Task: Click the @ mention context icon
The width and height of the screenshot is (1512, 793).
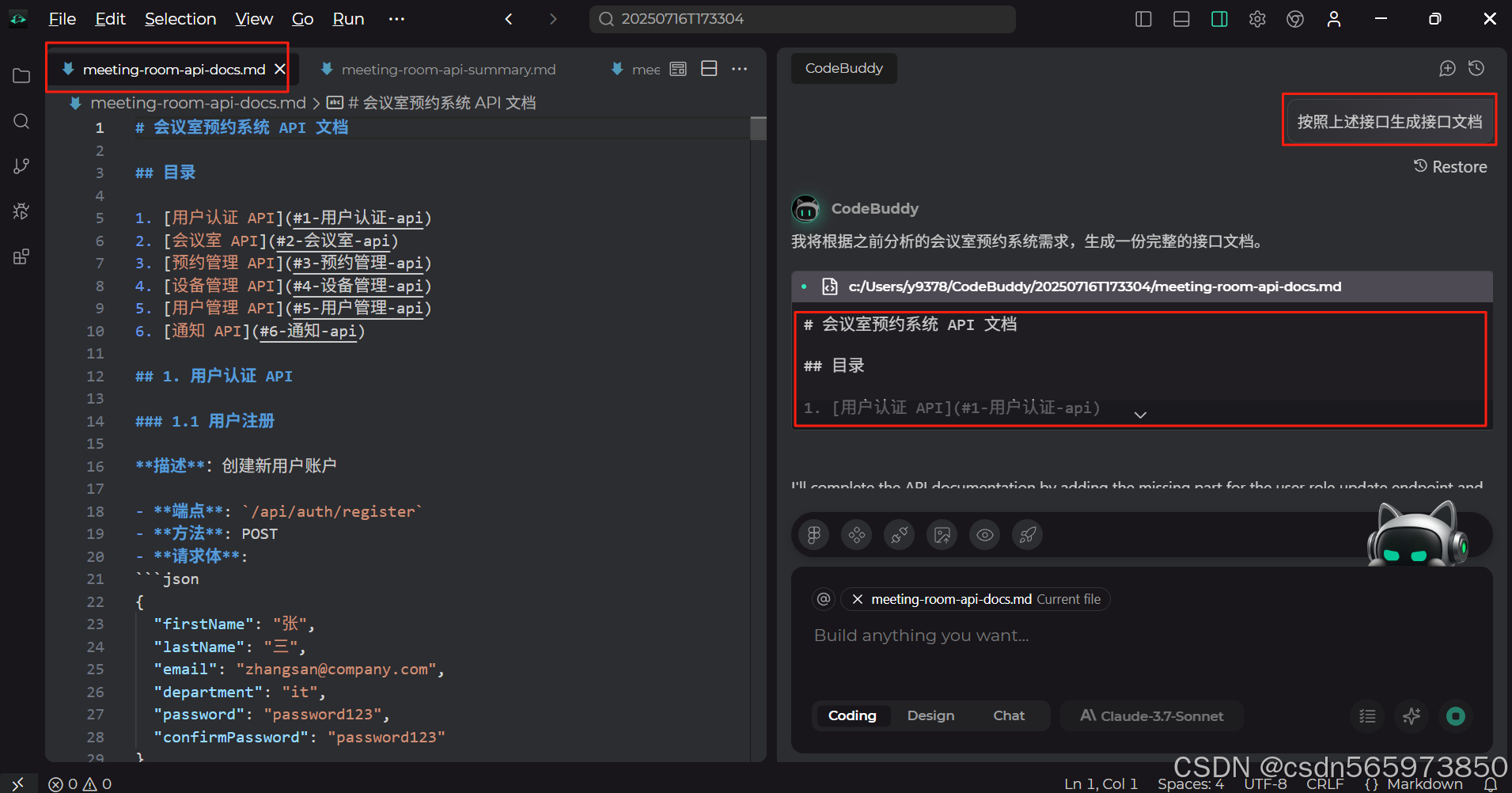Action: pos(824,599)
